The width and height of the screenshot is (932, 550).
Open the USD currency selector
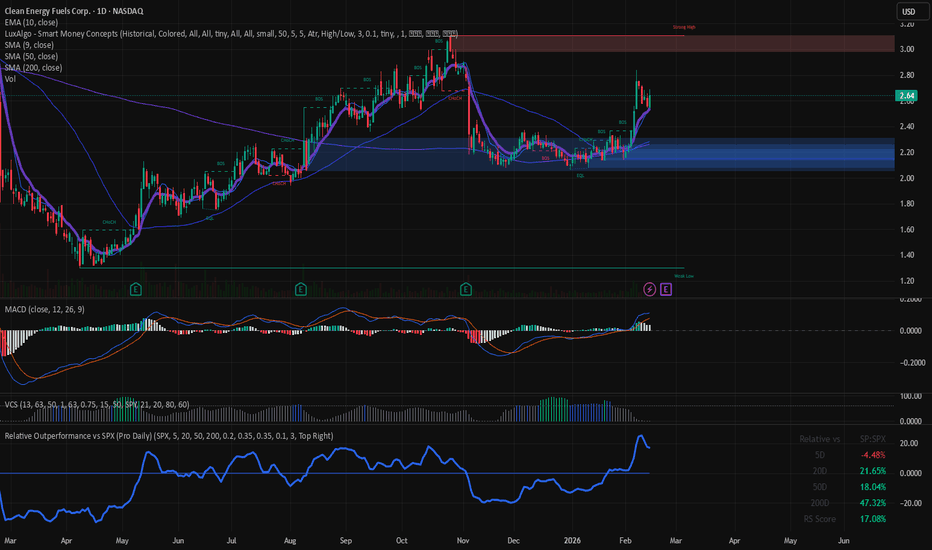[912, 11]
